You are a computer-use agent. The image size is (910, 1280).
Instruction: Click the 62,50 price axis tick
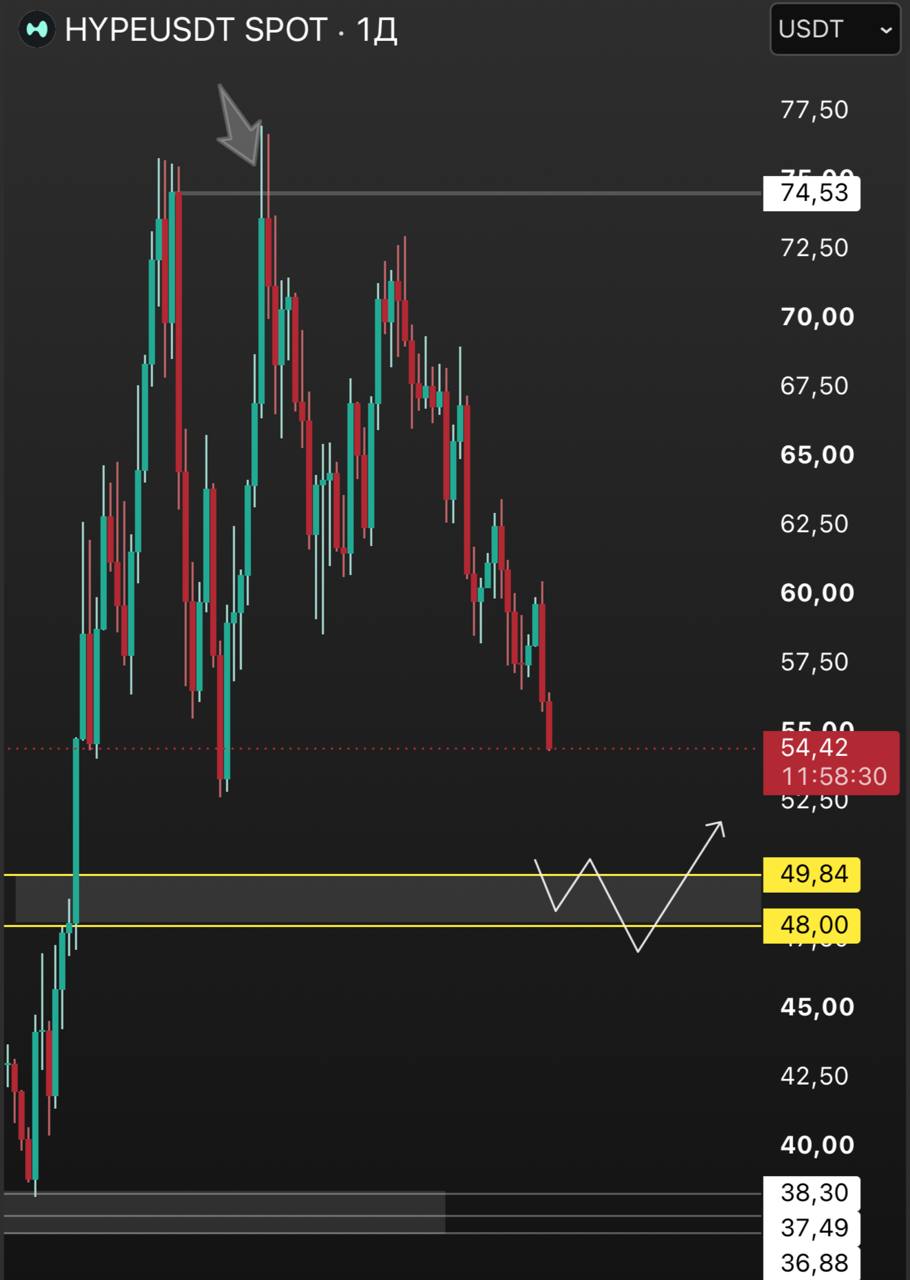[814, 524]
